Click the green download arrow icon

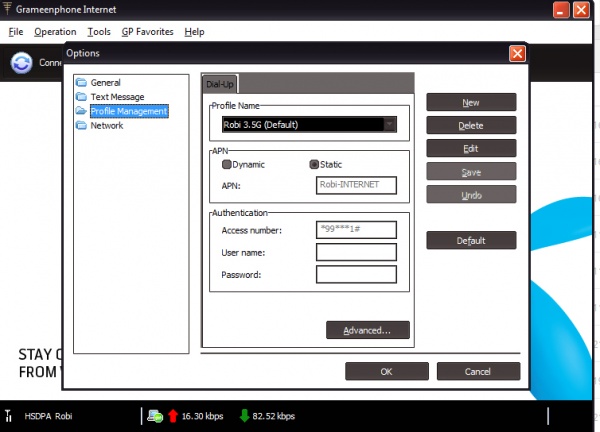click(244, 416)
